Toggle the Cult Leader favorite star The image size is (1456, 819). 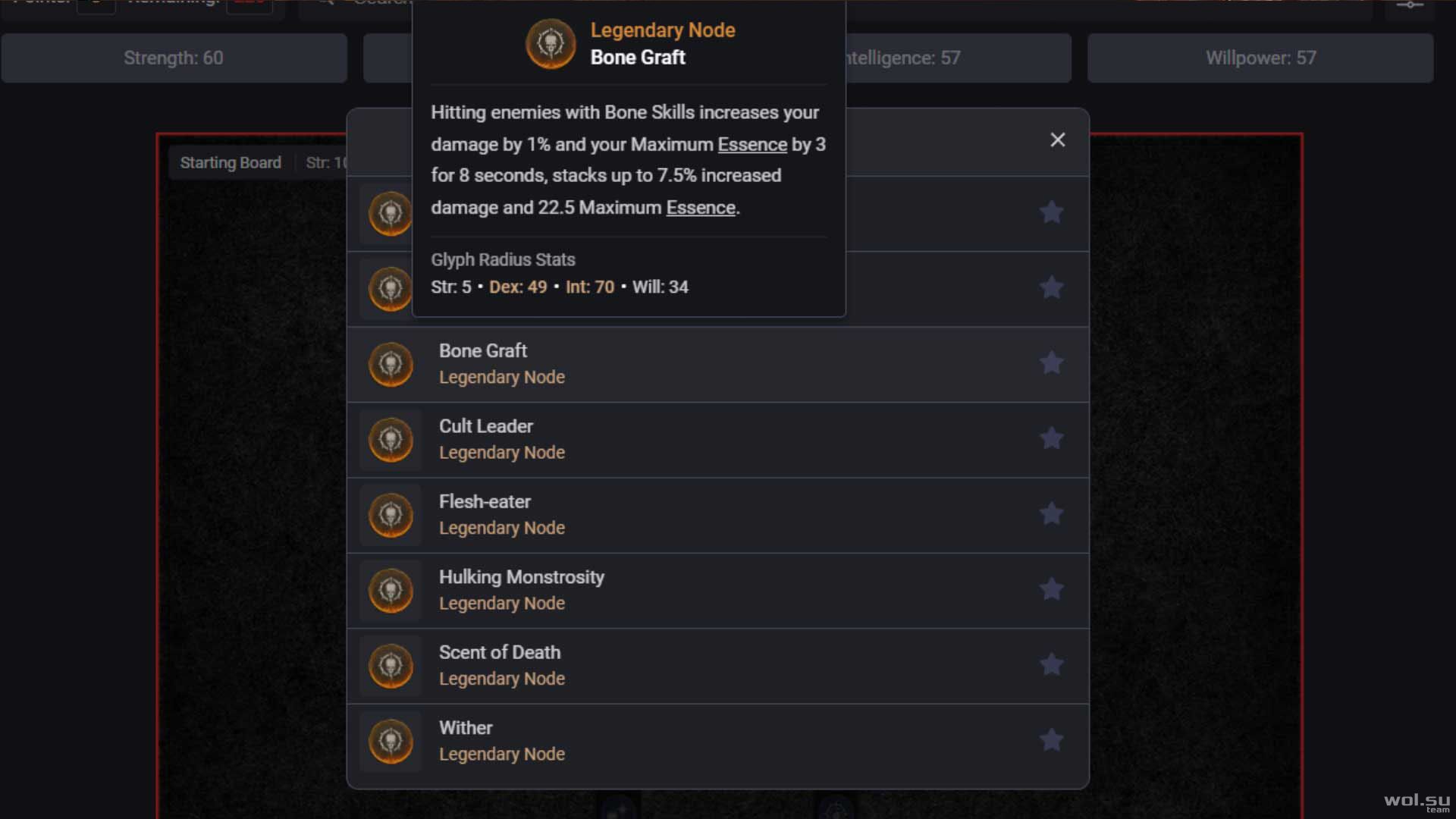(x=1051, y=438)
